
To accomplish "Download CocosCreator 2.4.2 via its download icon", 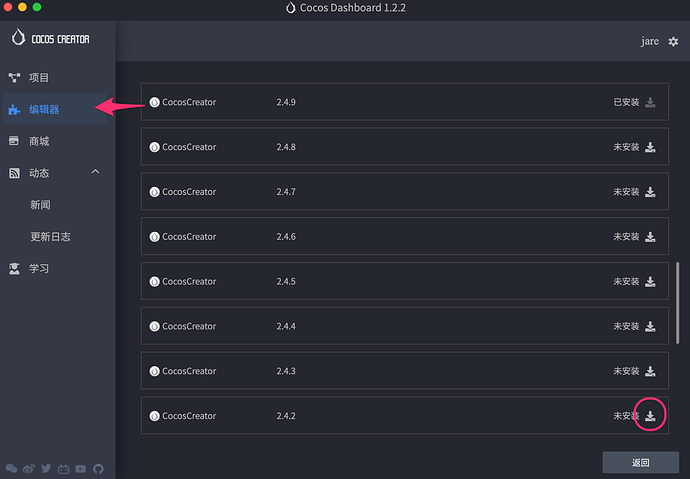I will tap(650, 416).
